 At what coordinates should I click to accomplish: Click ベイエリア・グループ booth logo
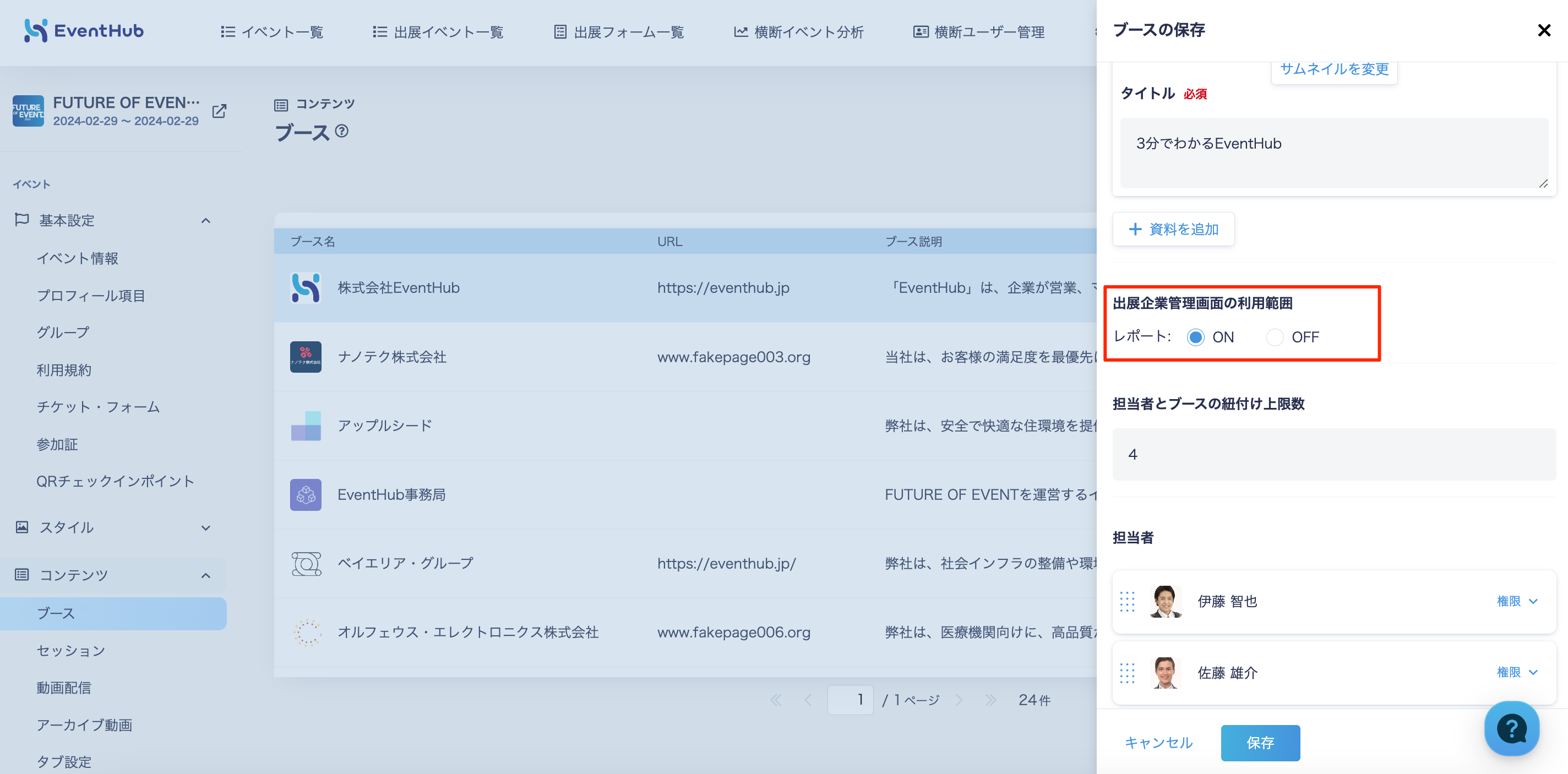(x=306, y=564)
